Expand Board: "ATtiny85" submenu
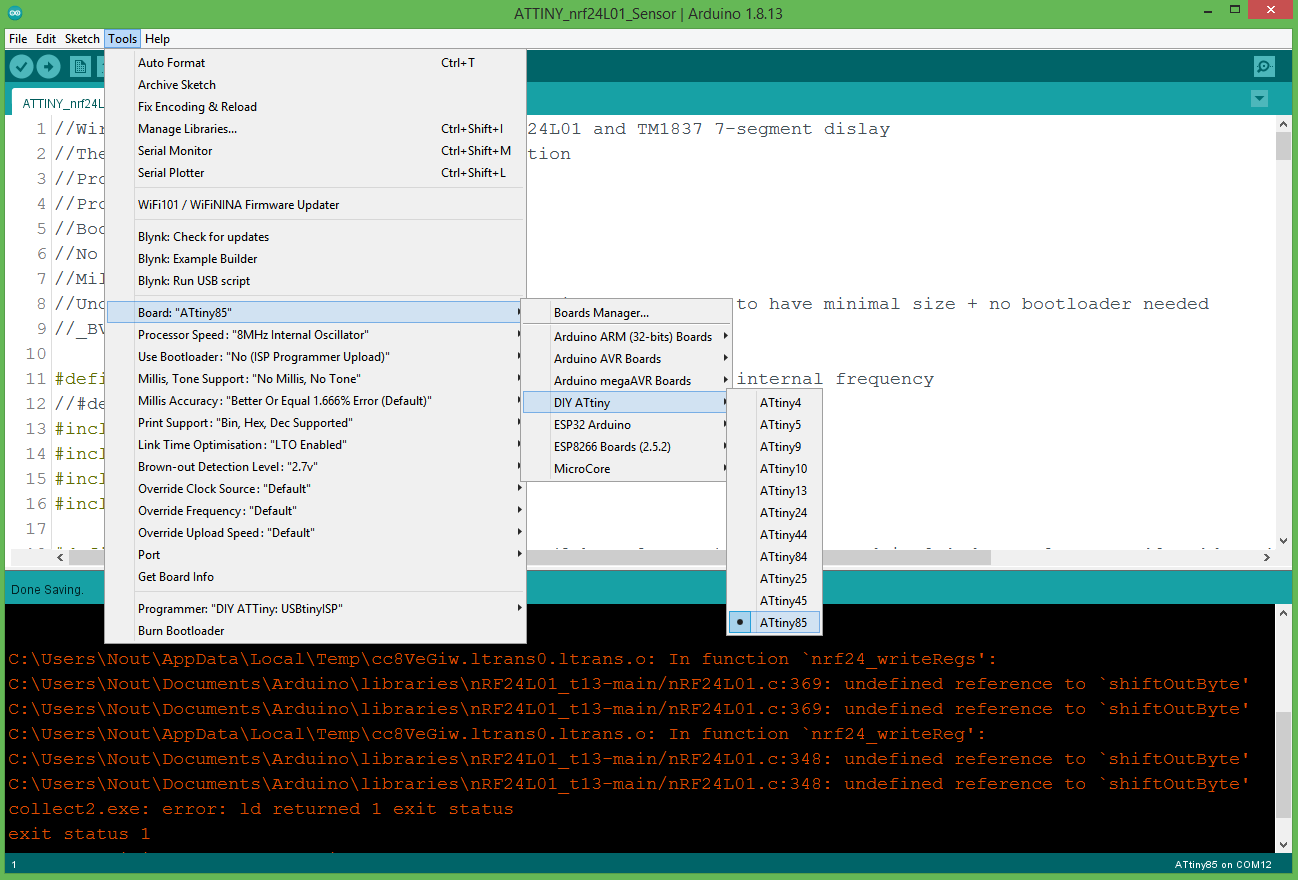The width and height of the screenshot is (1298, 880). click(x=315, y=313)
